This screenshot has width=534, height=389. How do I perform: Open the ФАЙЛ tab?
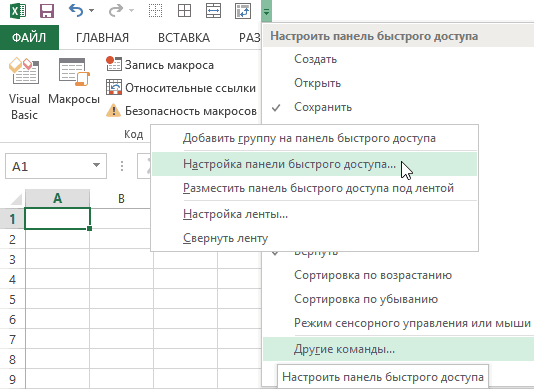(29, 37)
